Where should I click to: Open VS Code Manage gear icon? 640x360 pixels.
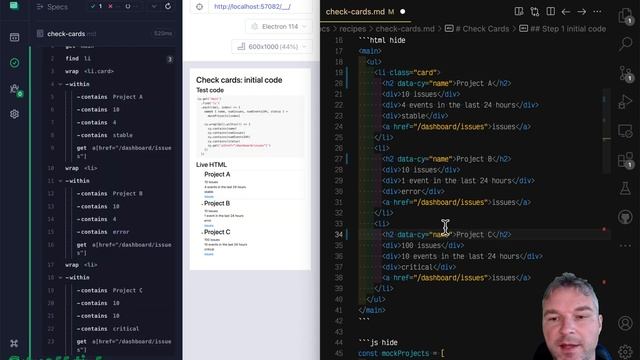(625, 351)
